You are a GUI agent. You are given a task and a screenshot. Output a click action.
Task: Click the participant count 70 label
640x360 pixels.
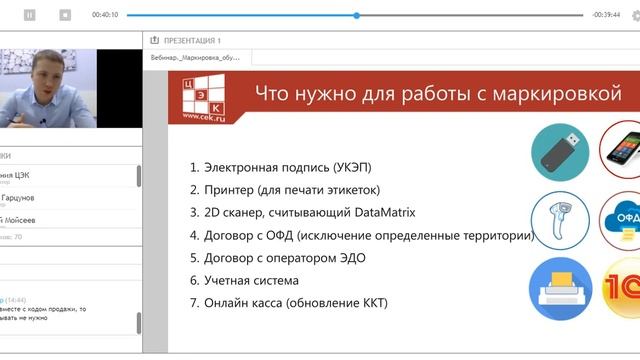point(11,237)
